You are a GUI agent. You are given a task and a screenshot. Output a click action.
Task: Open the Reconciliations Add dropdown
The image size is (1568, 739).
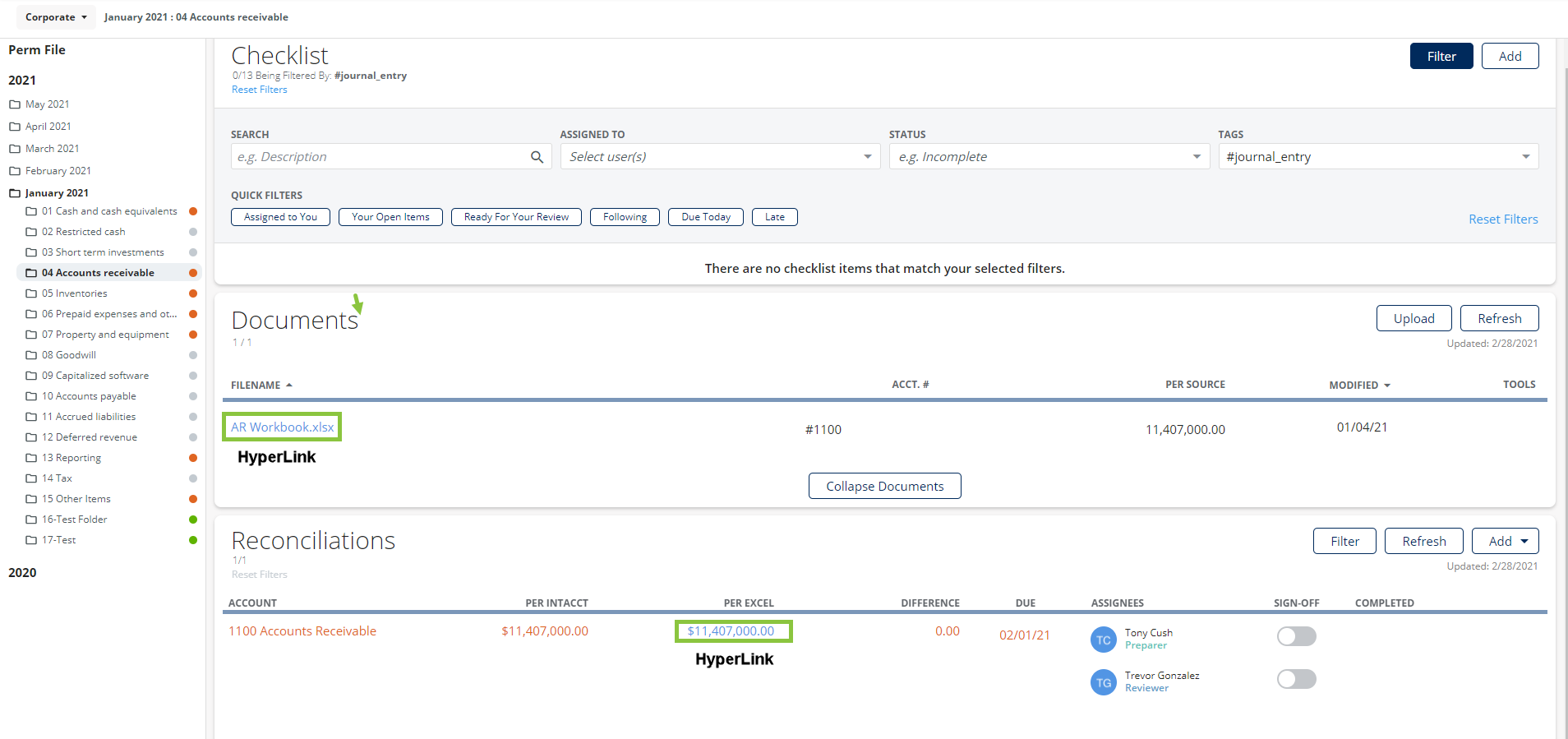(1506, 541)
